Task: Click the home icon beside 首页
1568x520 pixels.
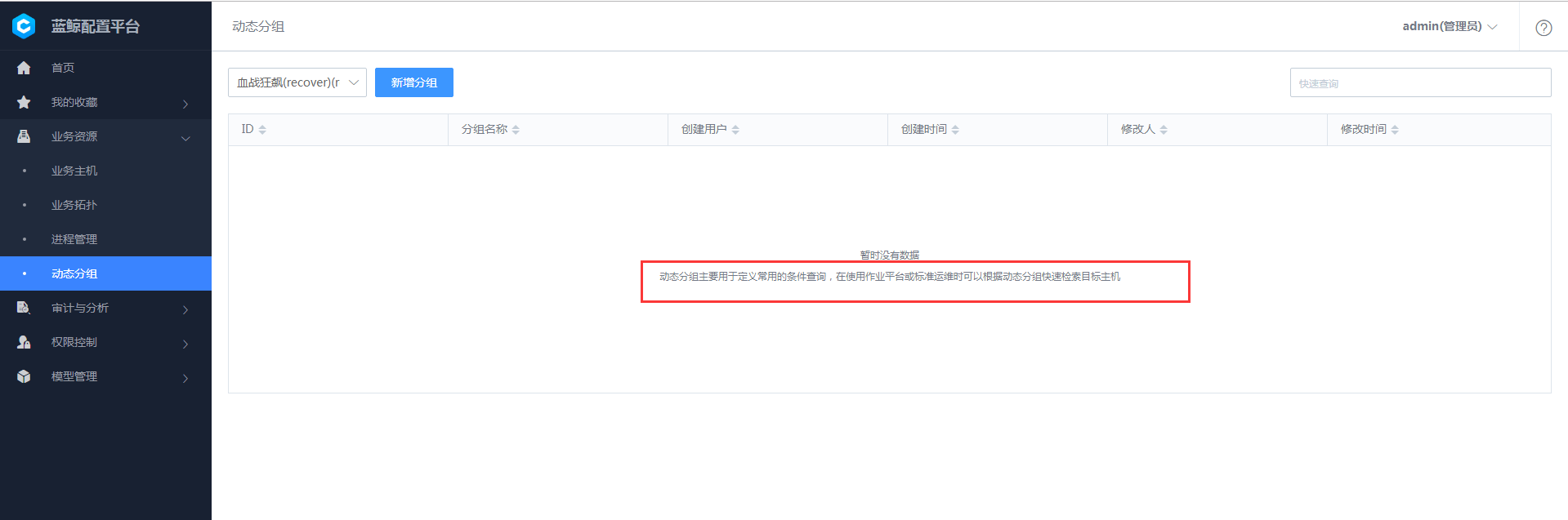Action: 24,68
